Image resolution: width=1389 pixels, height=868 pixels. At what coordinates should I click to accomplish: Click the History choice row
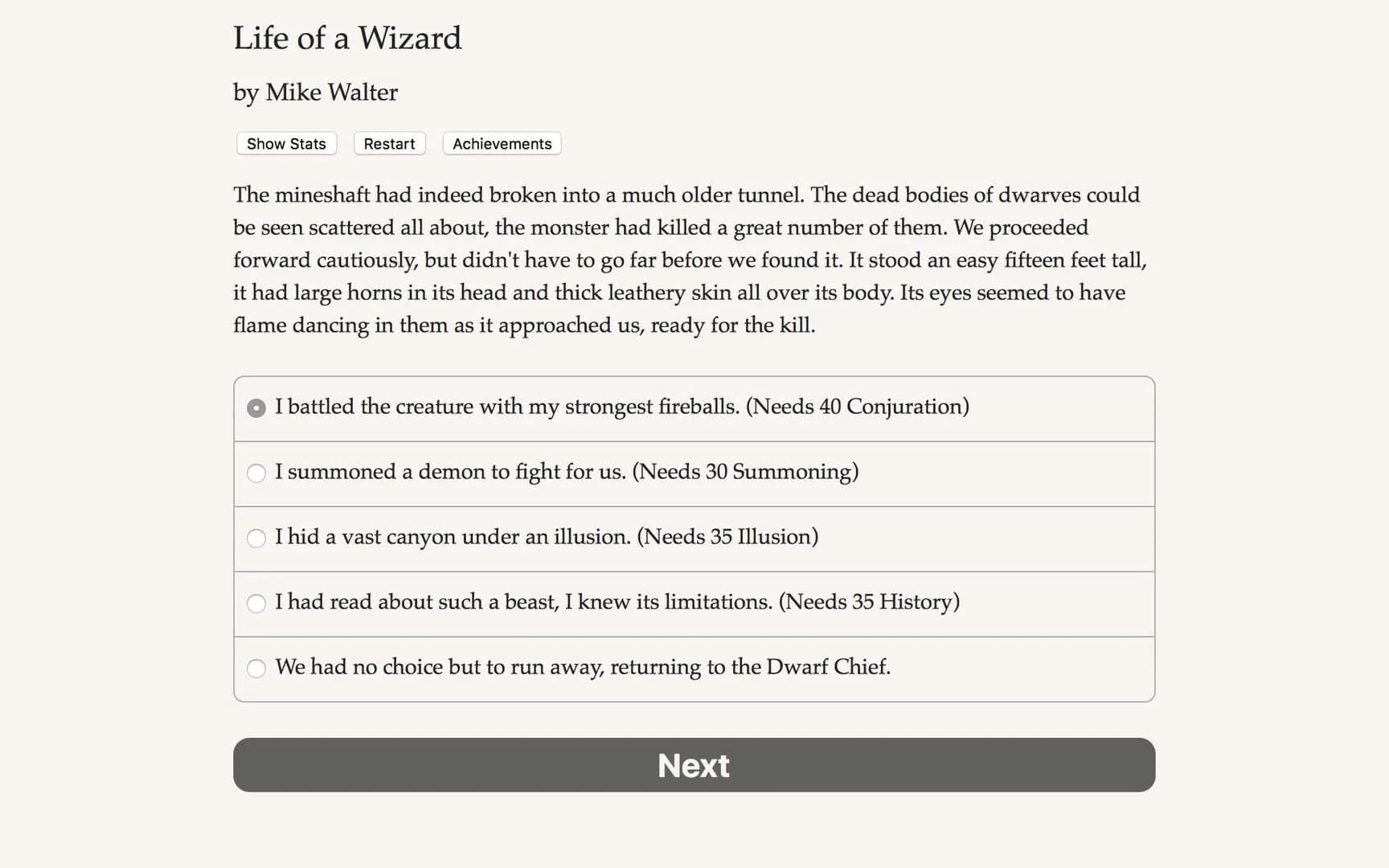[693, 604]
